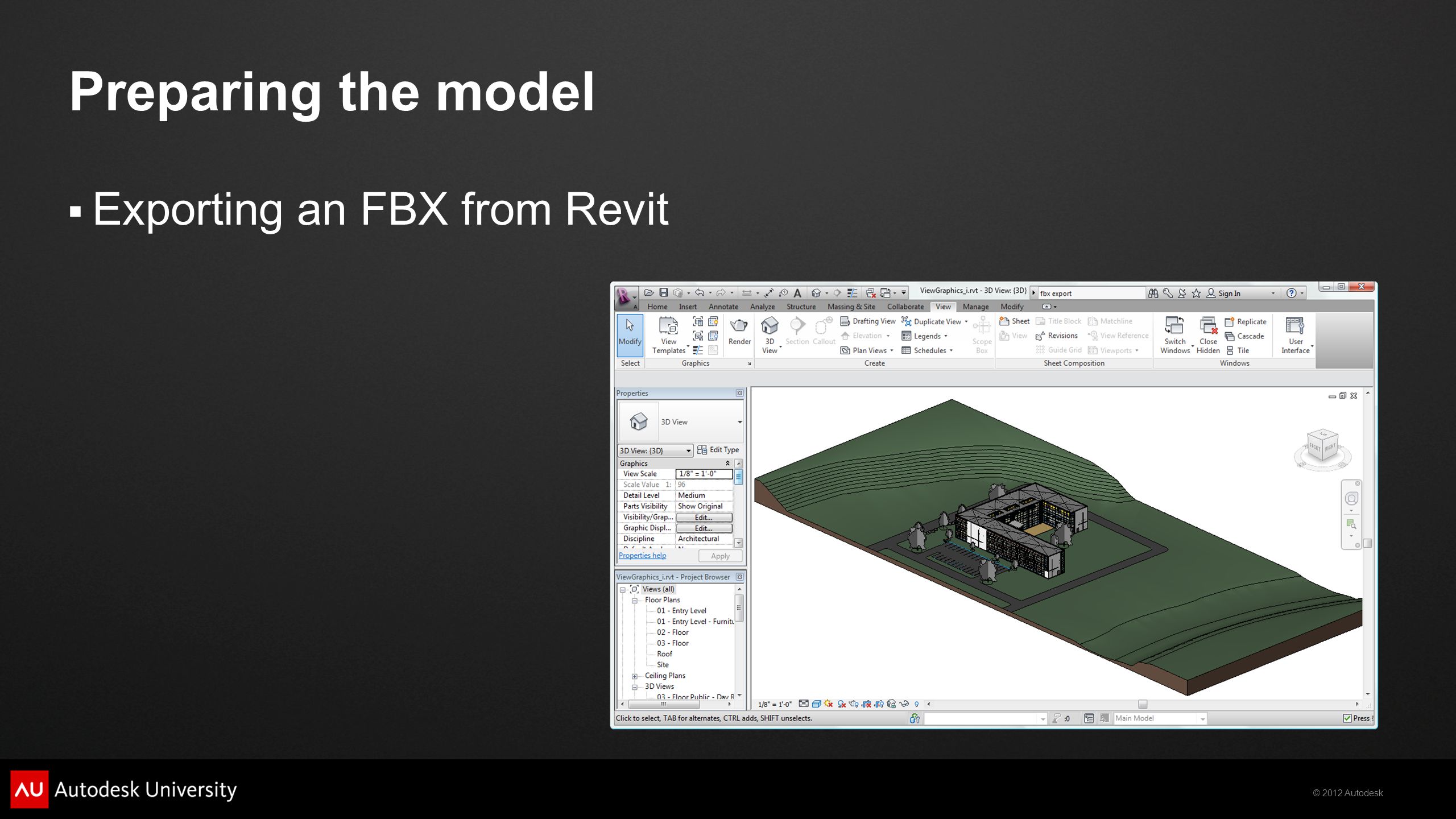The height and width of the screenshot is (819, 1456).
Task: Click the Text 'A' tool in quick access toolbar
Action: click(x=797, y=293)
